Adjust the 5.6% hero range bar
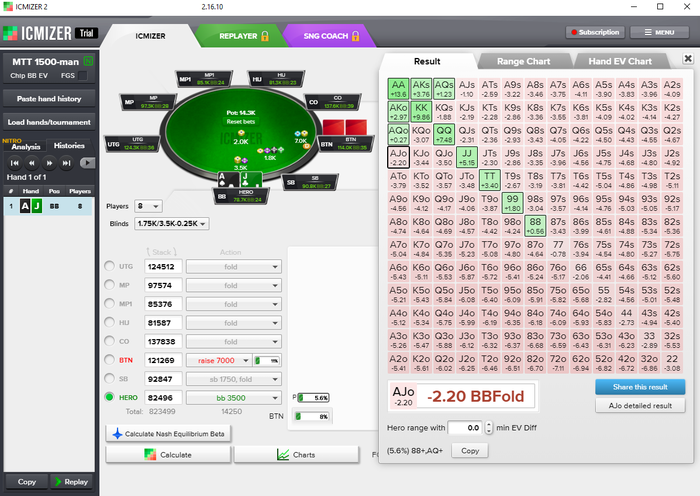Image resolution: width=700 pixels, height=496 pixels. coord(314,397)
